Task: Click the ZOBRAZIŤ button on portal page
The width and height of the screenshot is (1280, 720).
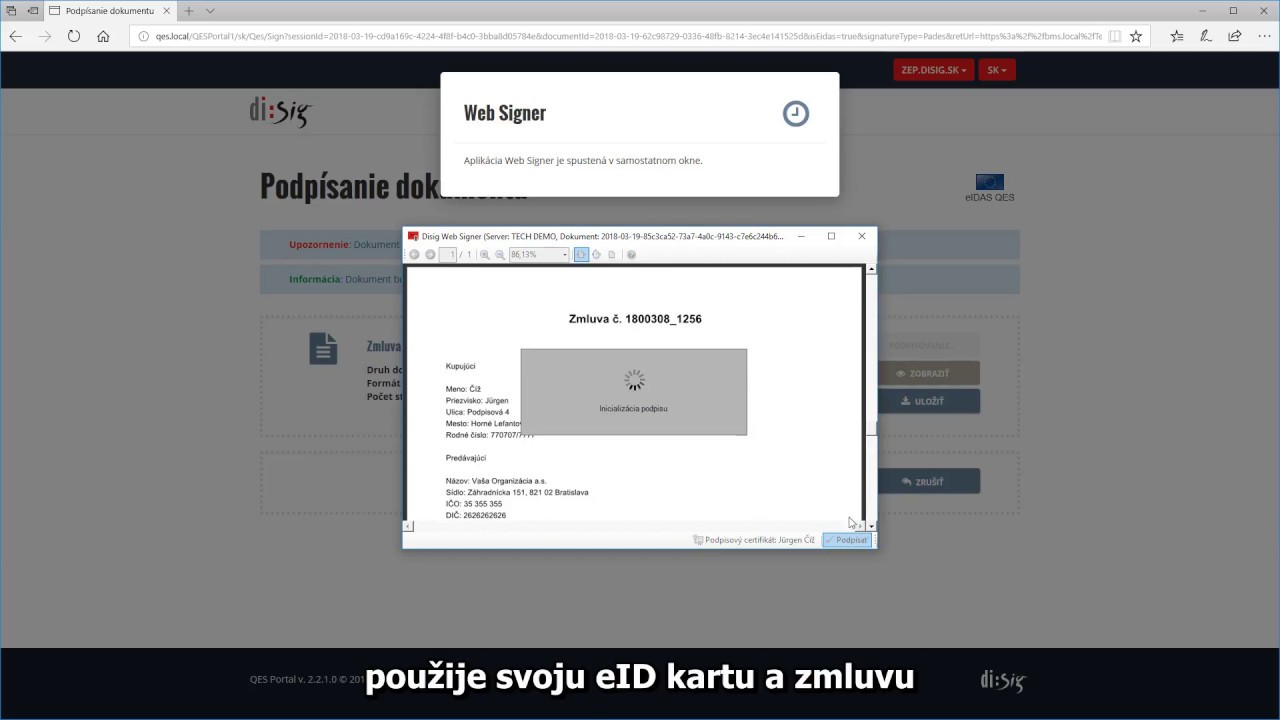Action: 929,373
